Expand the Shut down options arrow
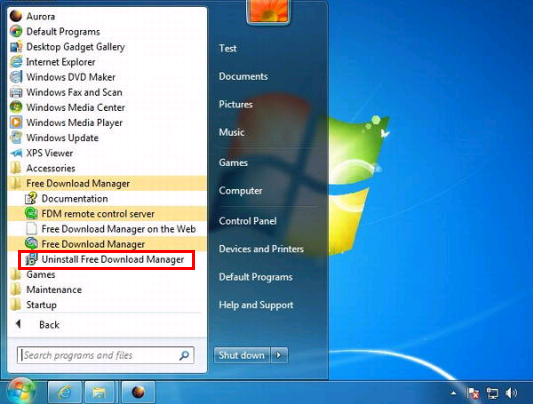The image size is (534, 404). click(279, 355)
